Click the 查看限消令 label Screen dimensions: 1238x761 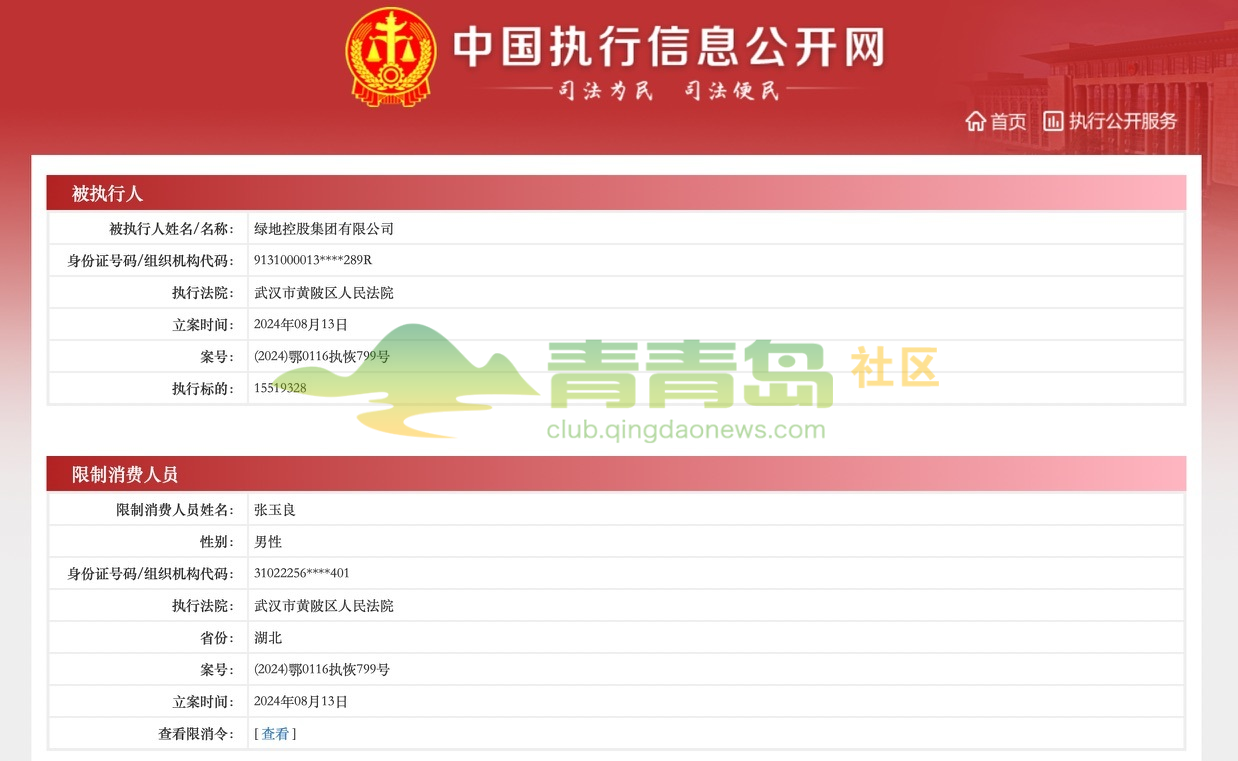(196, 734)
